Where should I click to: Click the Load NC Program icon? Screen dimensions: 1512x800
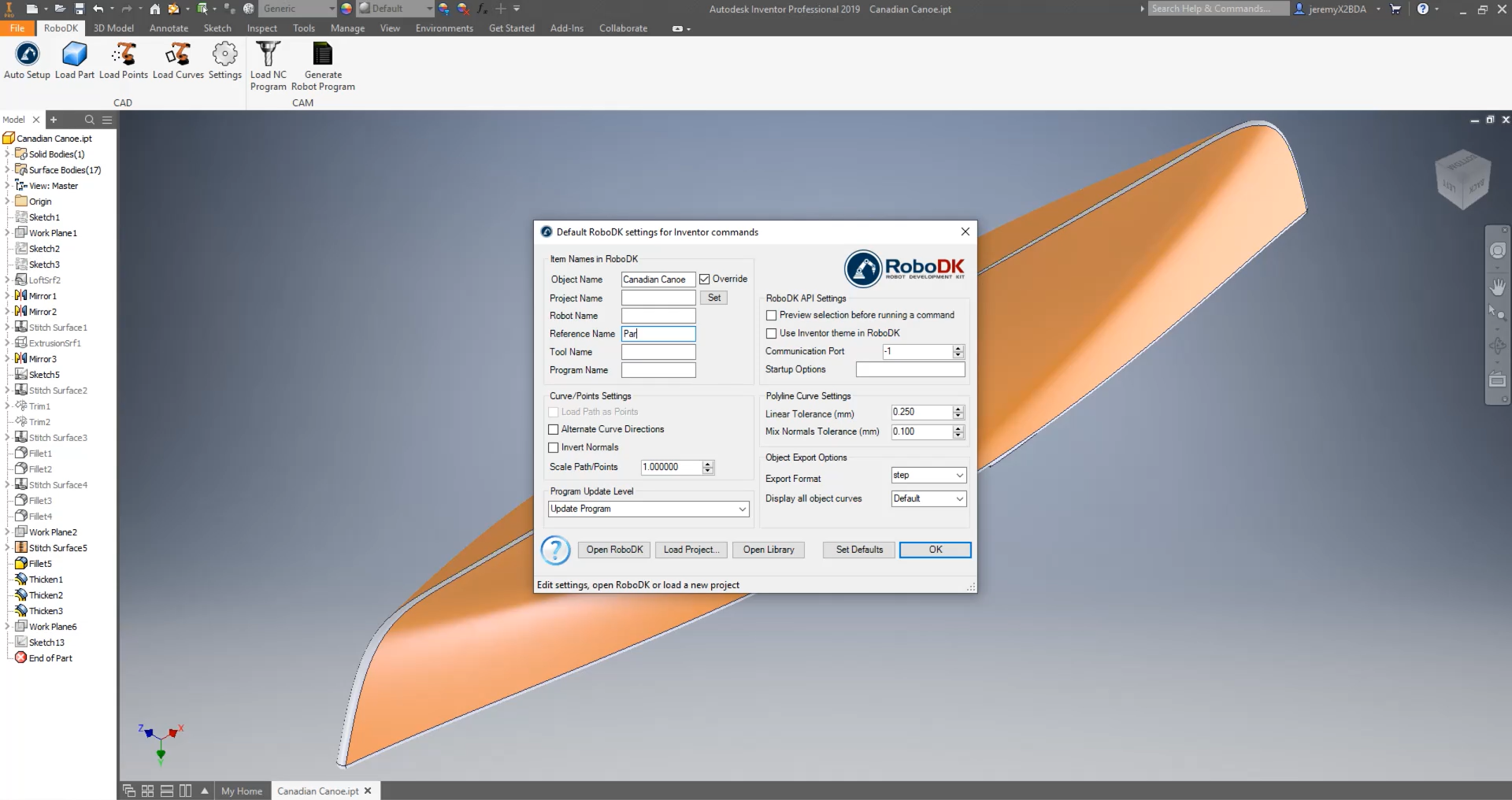click(x=269, y=55)
